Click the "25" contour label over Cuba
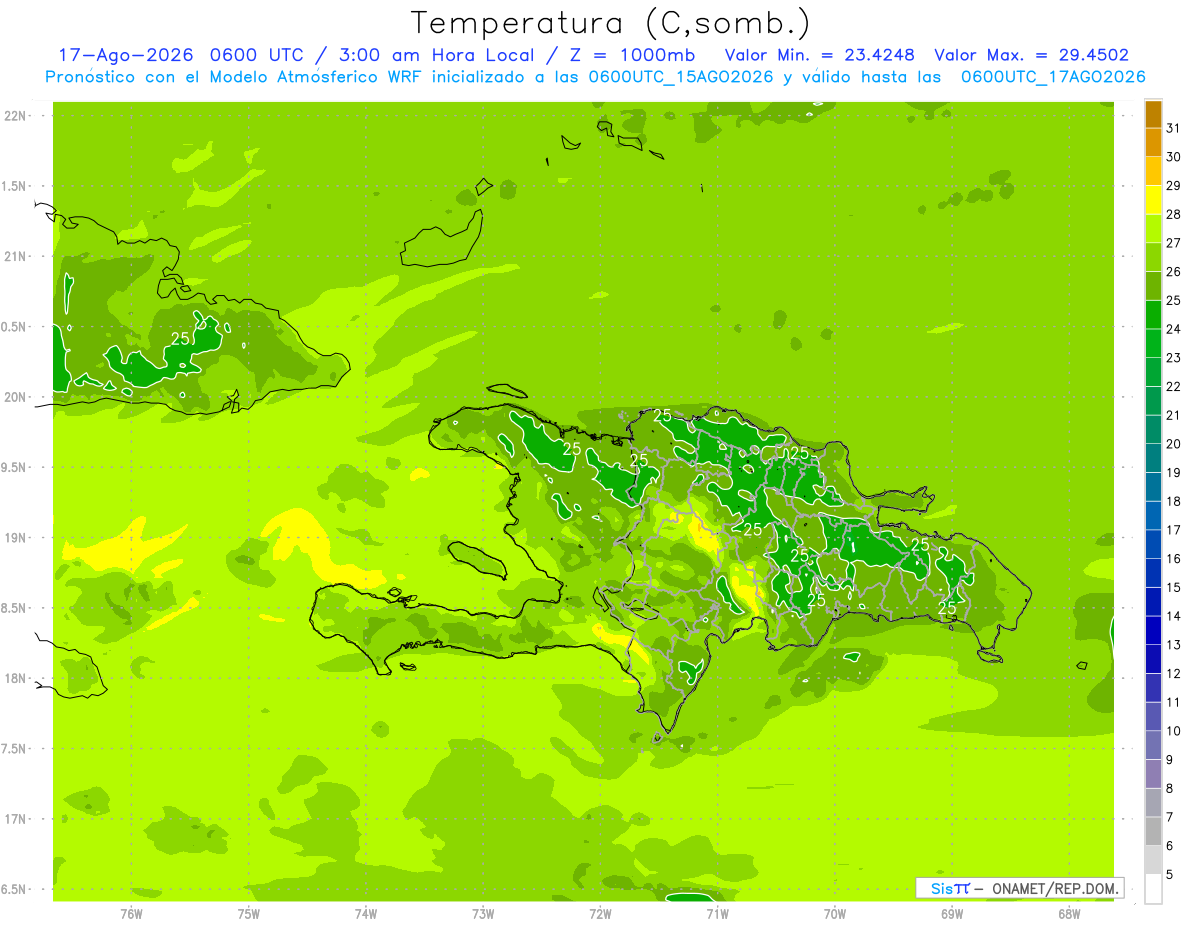This screenshot has height=927, width=1200. 180,339
